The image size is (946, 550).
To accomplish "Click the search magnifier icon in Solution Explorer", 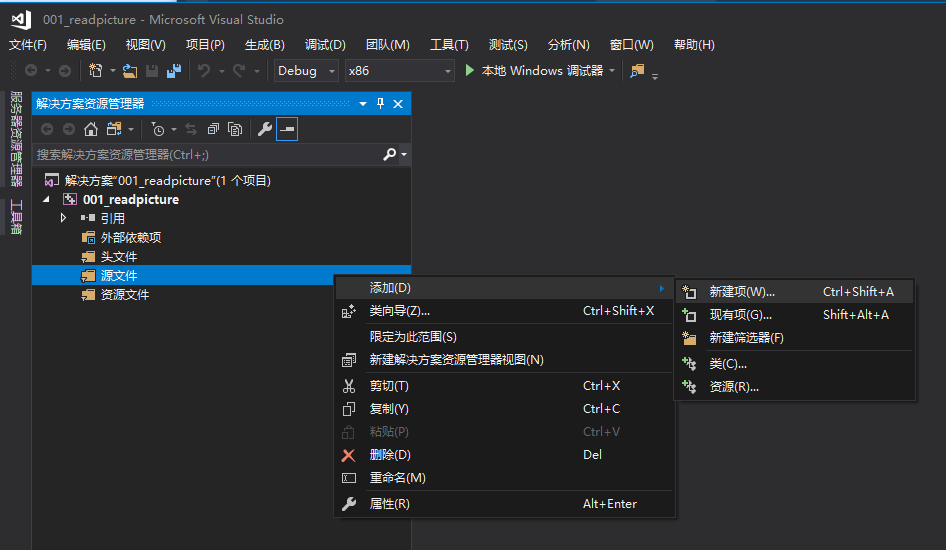I will (x=390, y=154).
